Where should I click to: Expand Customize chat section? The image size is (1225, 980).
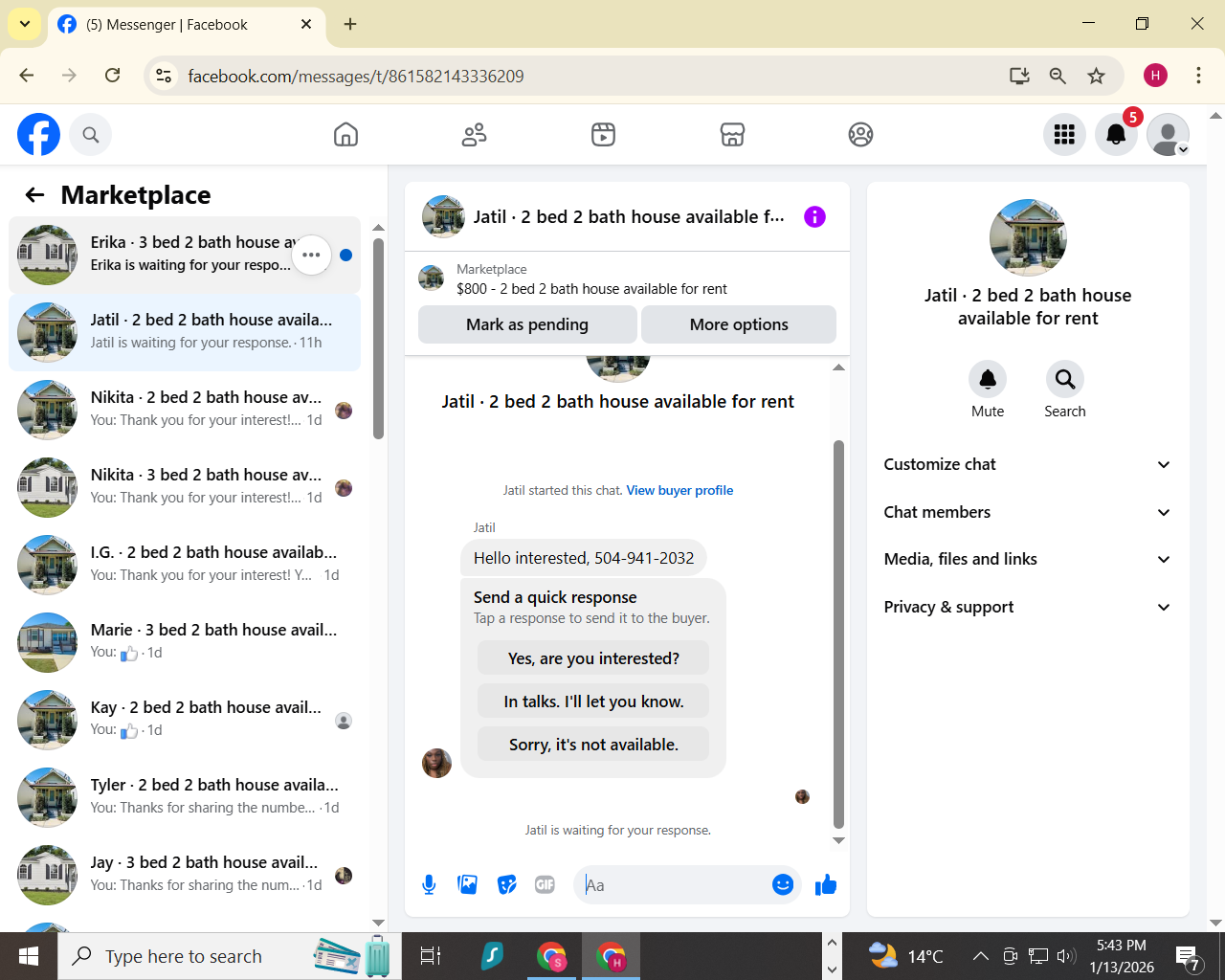(1028, 464)
